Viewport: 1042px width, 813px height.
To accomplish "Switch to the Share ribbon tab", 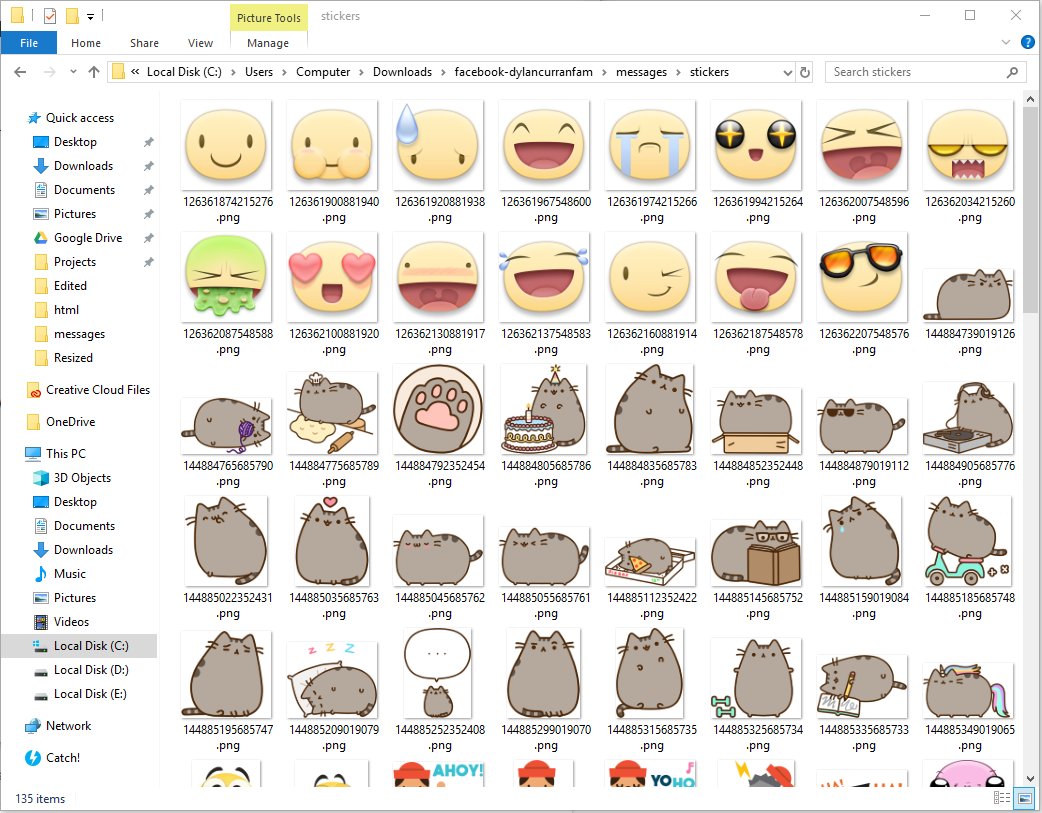I will click(144, 43).
